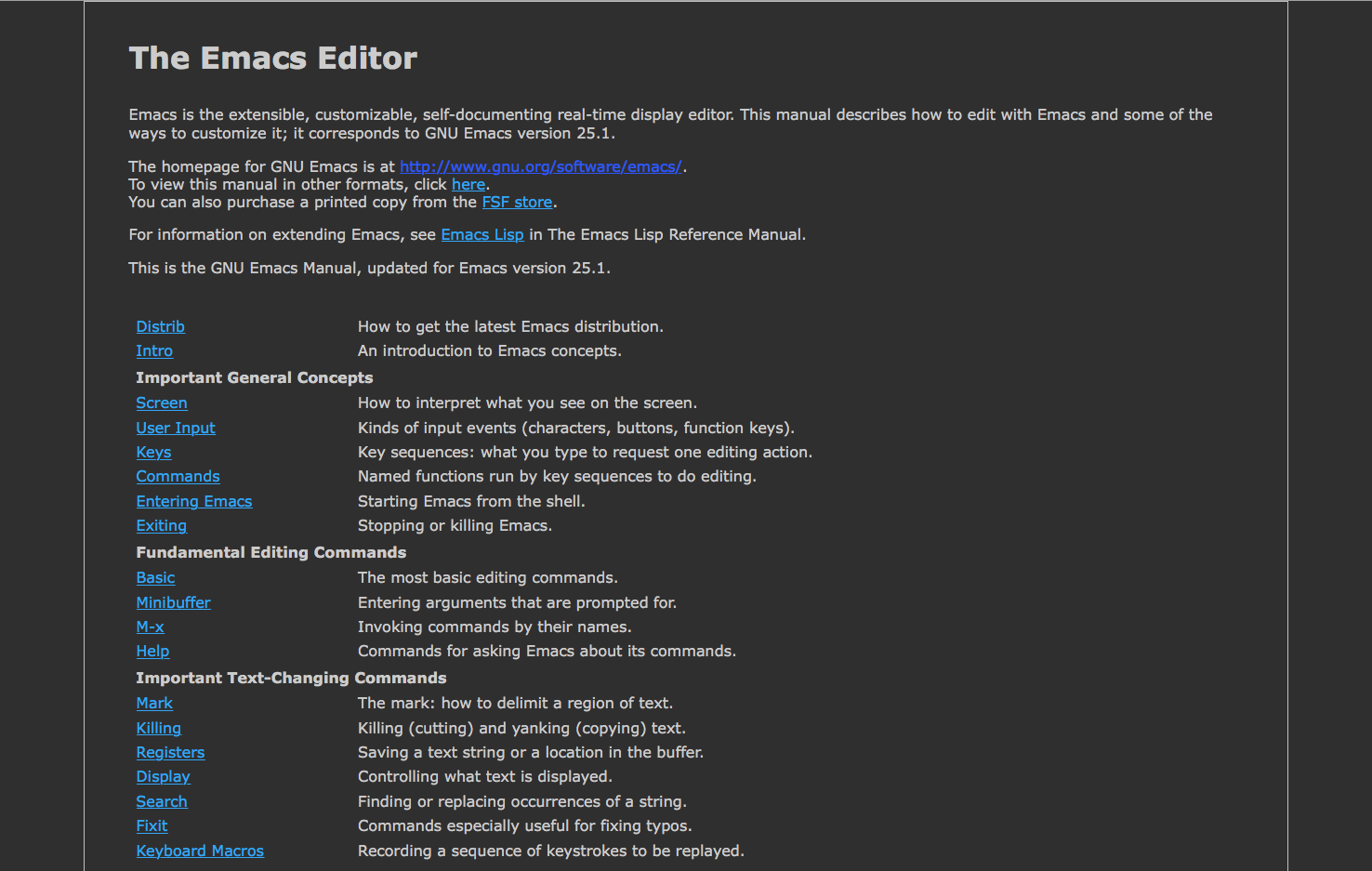Open the Distrib section

160,326
